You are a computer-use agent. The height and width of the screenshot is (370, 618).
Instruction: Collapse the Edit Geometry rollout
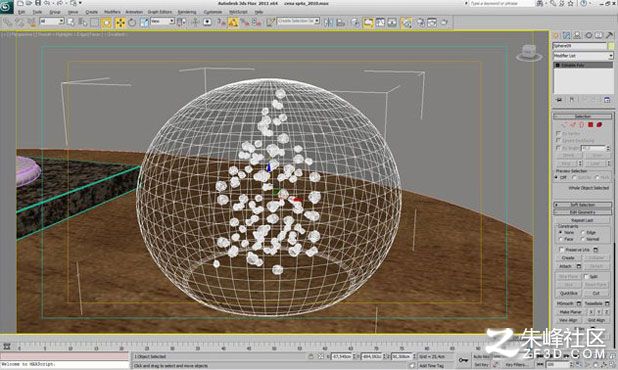click(x=583, y=212)
